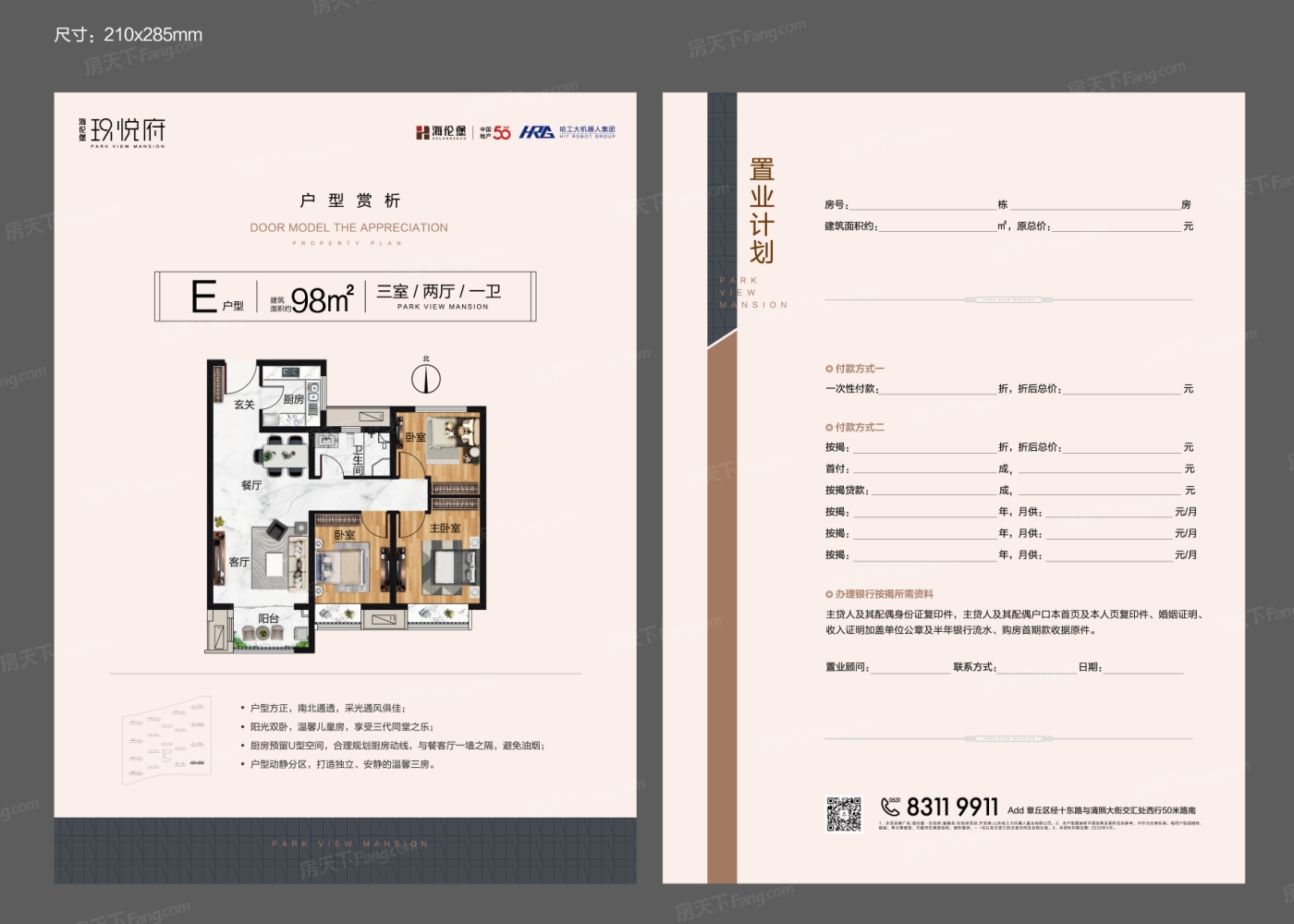Click the 卫生间 label in the floor plan
The height and width of the screenshot is (924, 1294).
pos(358,460)
